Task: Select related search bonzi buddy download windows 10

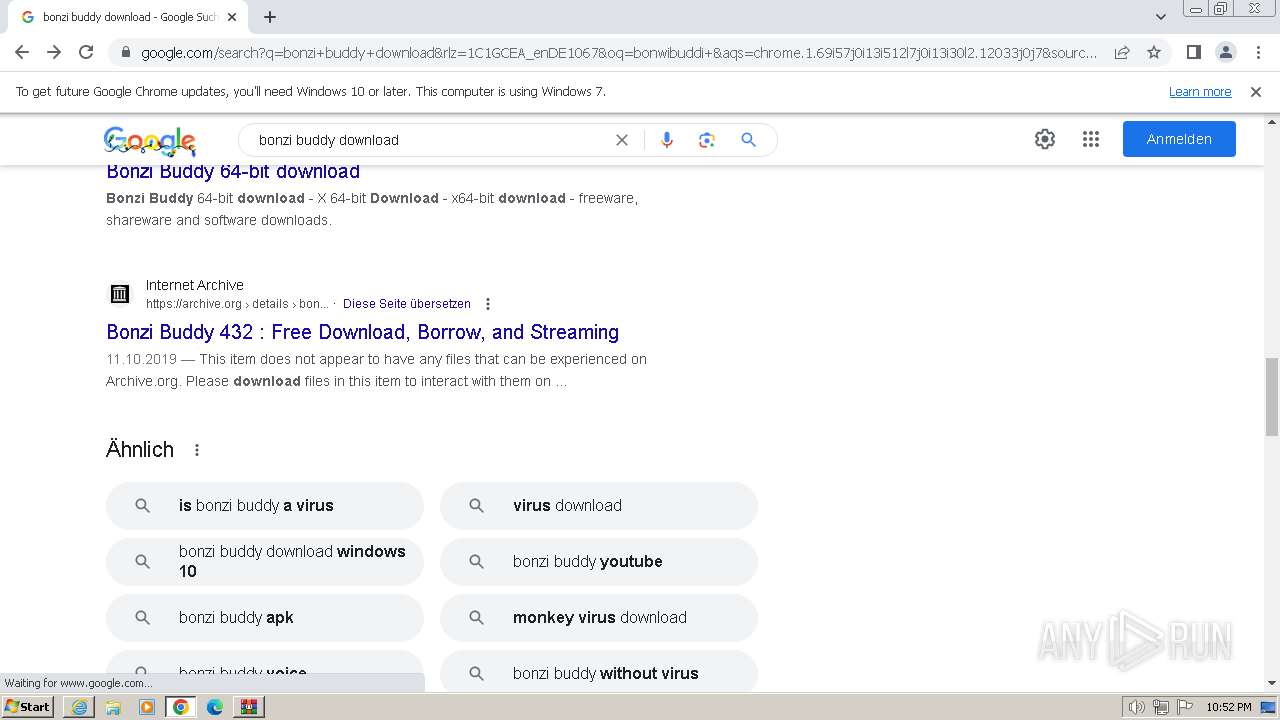Action: (265, 562)
